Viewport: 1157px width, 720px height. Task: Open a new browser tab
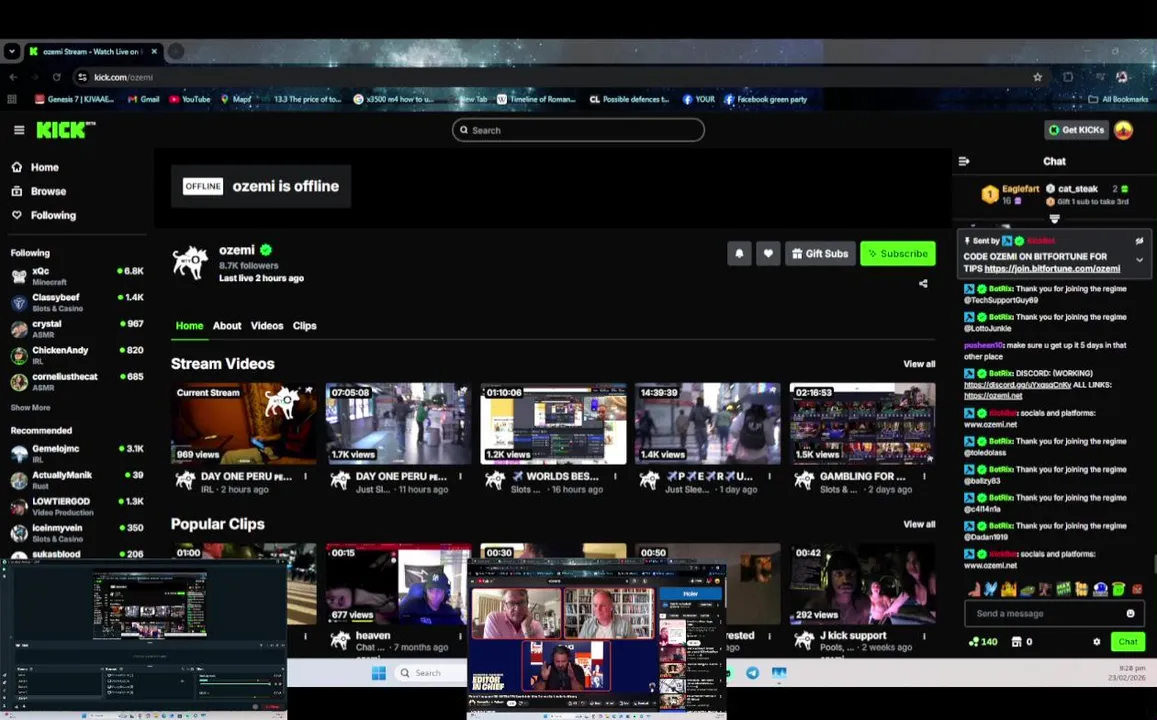tap(176, 52)
